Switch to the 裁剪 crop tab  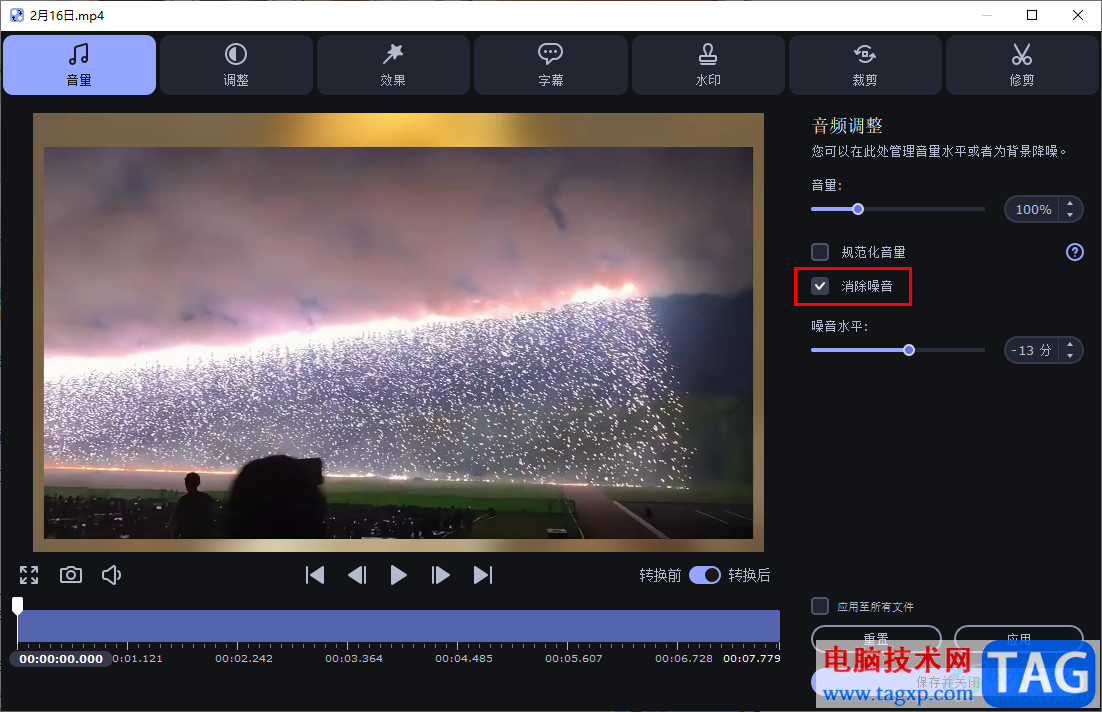(x=864, y=65)
